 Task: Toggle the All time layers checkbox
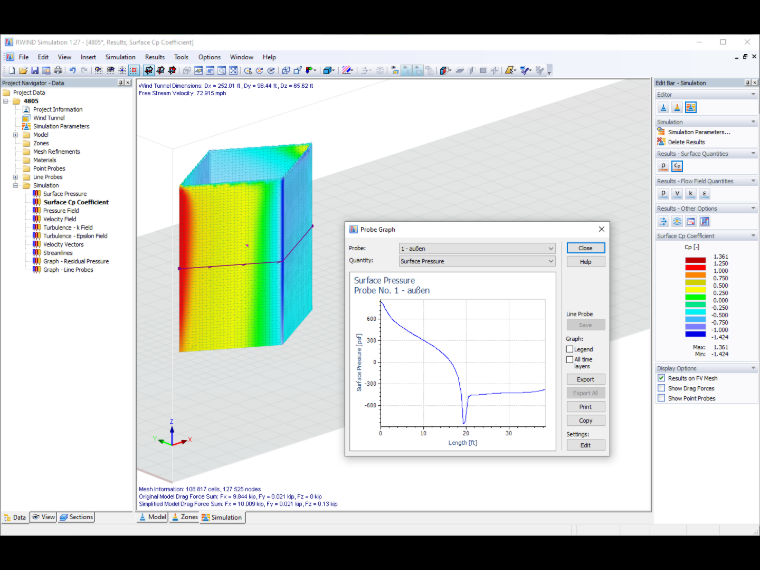tap(570, 360)
